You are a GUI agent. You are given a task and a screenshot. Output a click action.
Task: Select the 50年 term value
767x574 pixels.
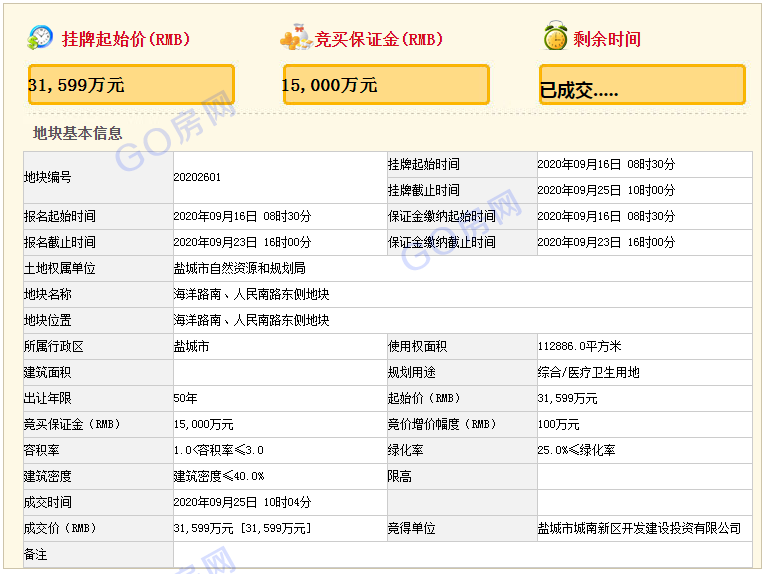pos(185,398)
